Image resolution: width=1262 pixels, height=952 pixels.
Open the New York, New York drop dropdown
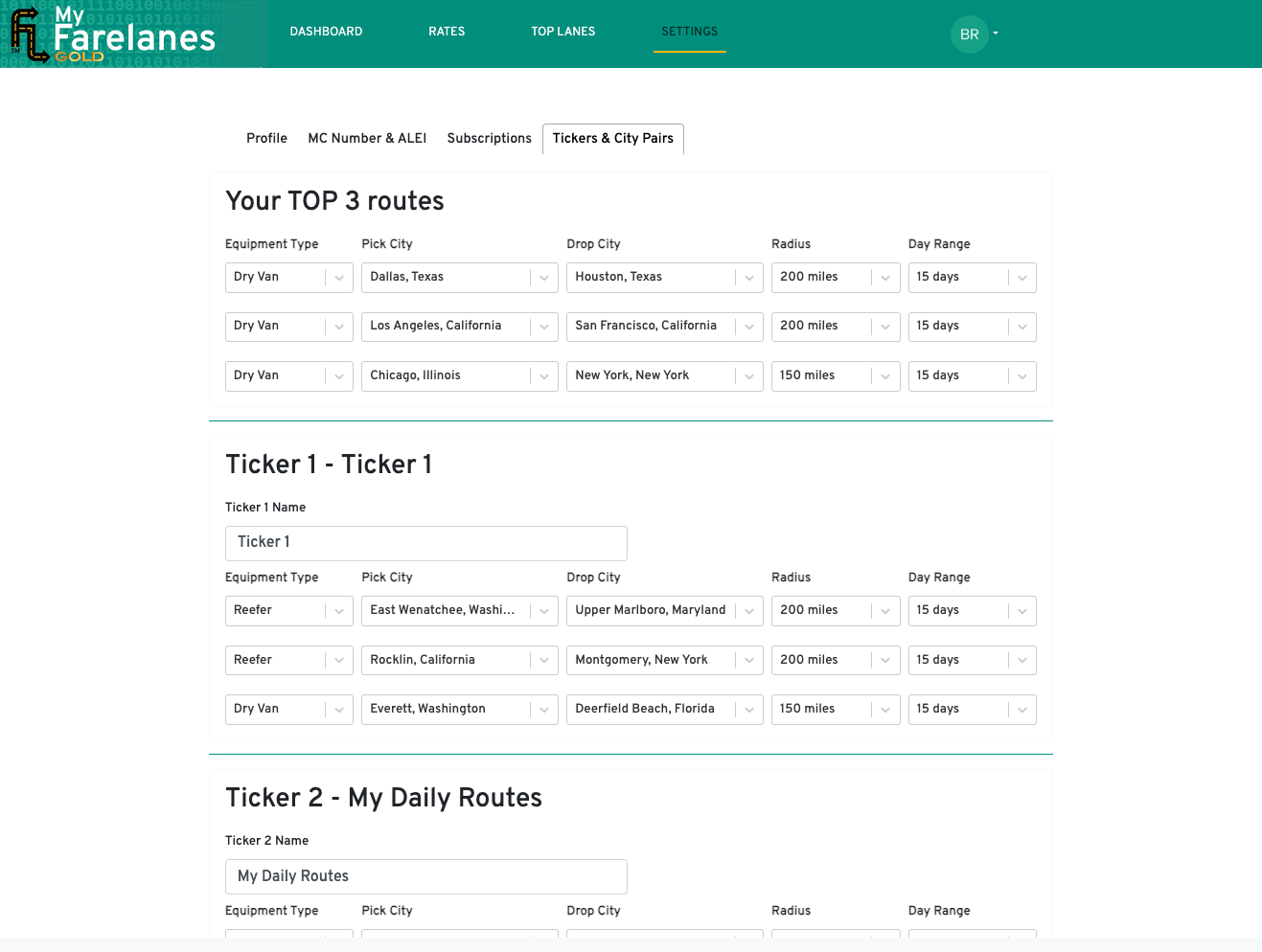(665, 375)
